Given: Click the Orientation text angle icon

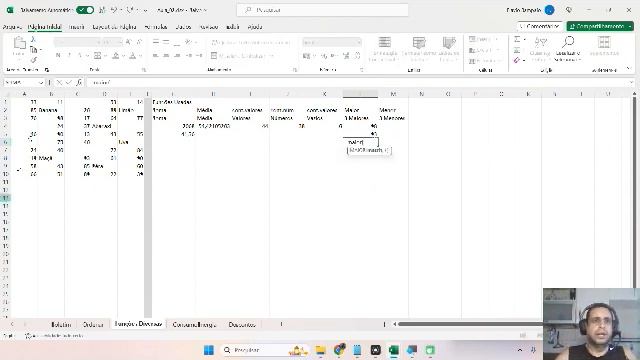Looking at the screenshot, I should 188,42.
